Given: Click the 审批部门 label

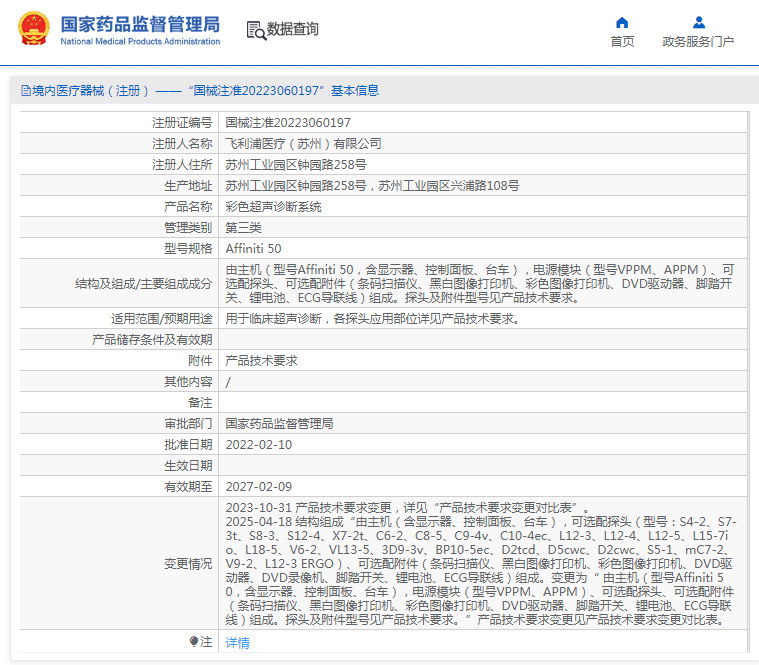Looking at the screenshot, I should [188, 423].
